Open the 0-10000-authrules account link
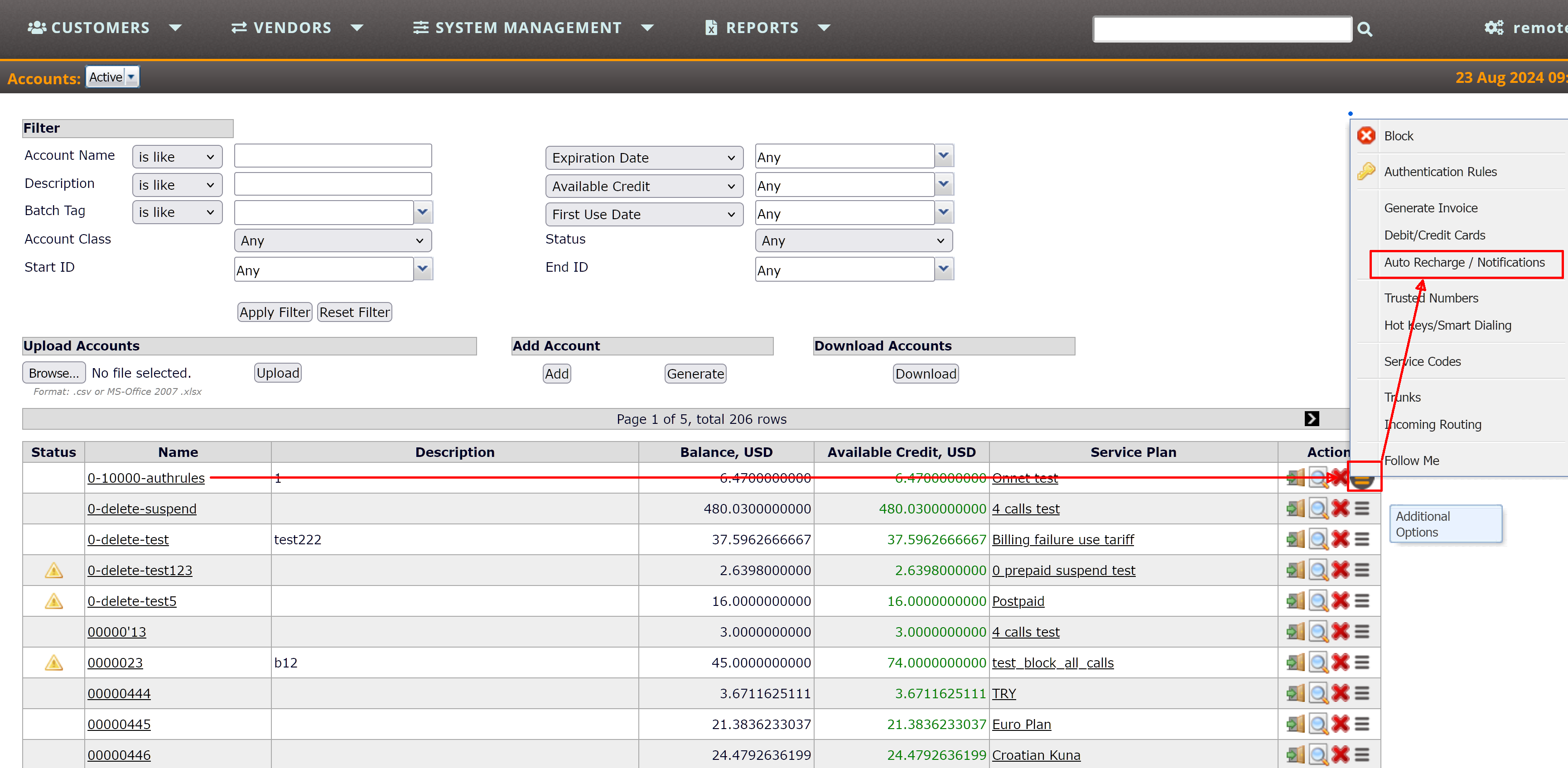 pyautogui.click(x=146, y=478)
